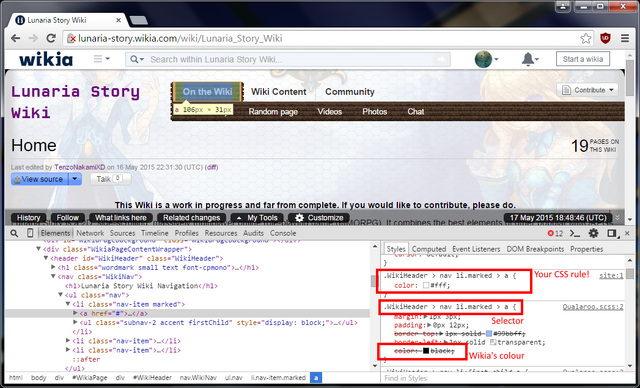This screenshot has width=640, height=388.
Task: Open the Wikia hub list dropdown
Action: (102, 59)
